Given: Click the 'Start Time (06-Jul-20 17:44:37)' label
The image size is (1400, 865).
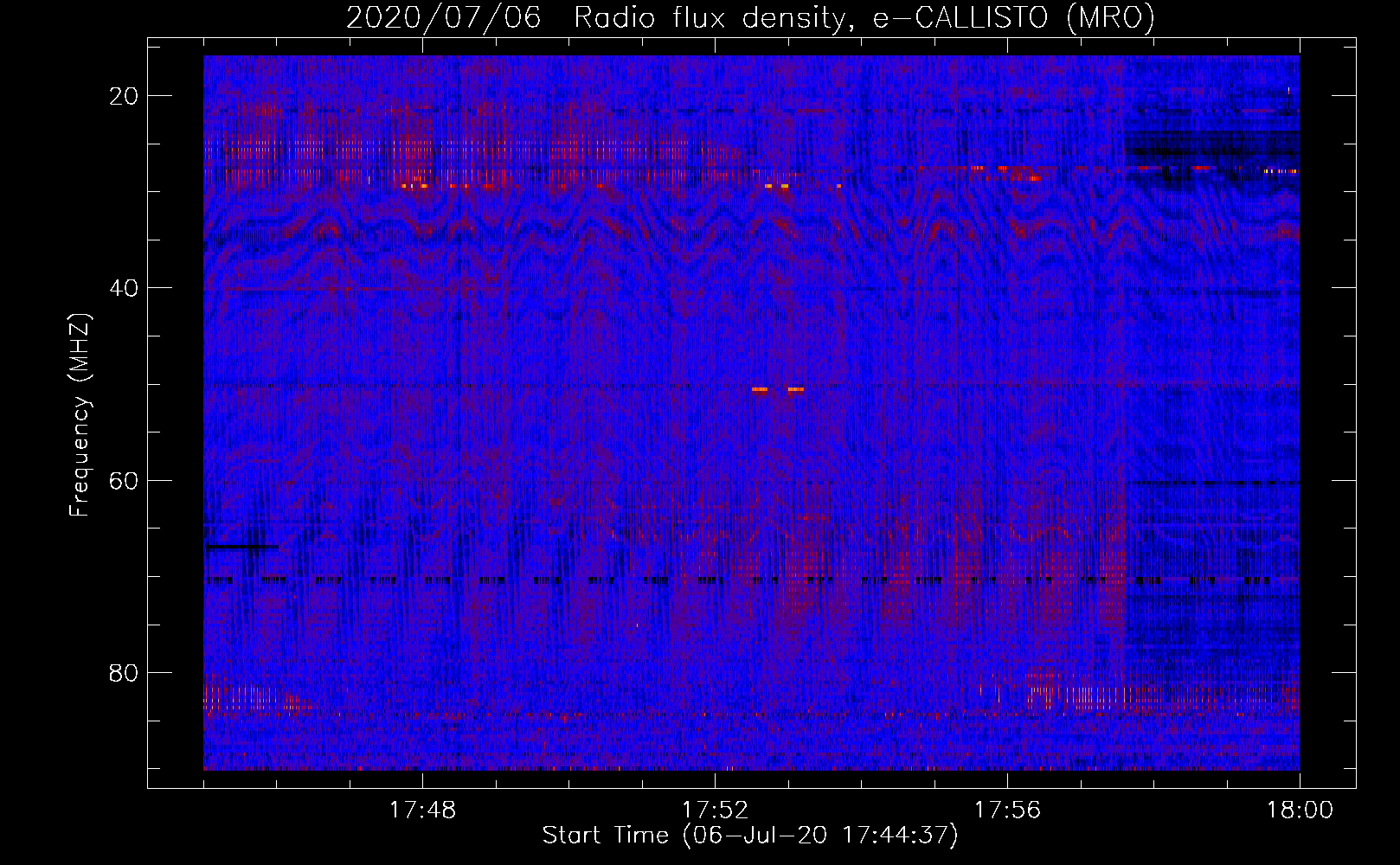Looking at the screenshot, I should pyautogui.click(x=750, y=836).
